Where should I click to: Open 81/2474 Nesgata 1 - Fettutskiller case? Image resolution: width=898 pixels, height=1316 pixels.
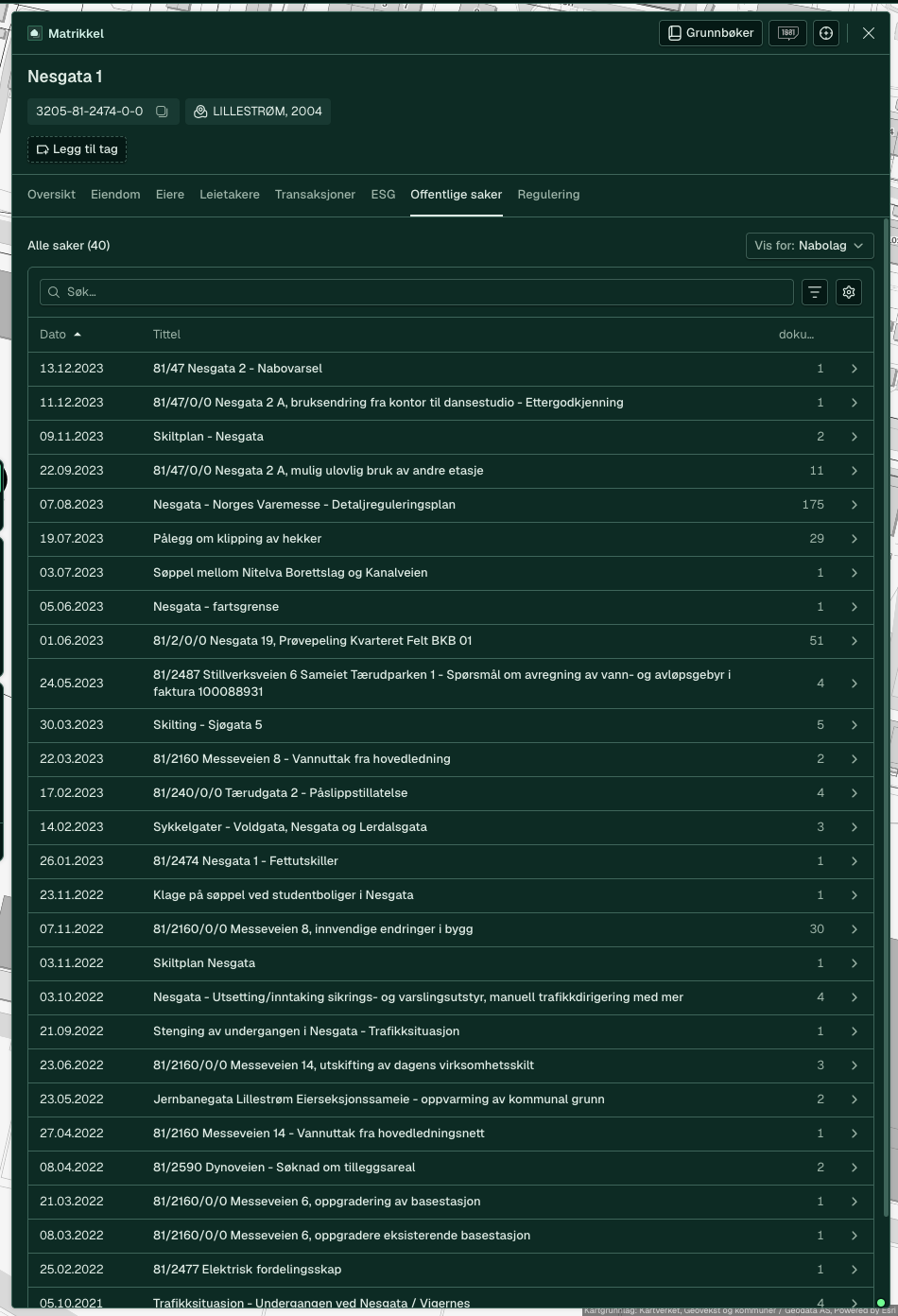tap(246, 861)
